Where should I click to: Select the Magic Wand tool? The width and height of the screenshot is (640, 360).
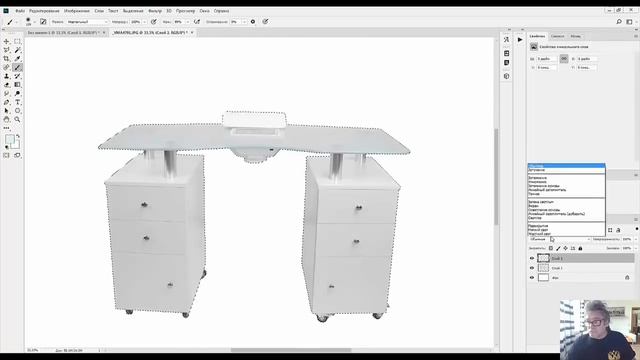17,50
